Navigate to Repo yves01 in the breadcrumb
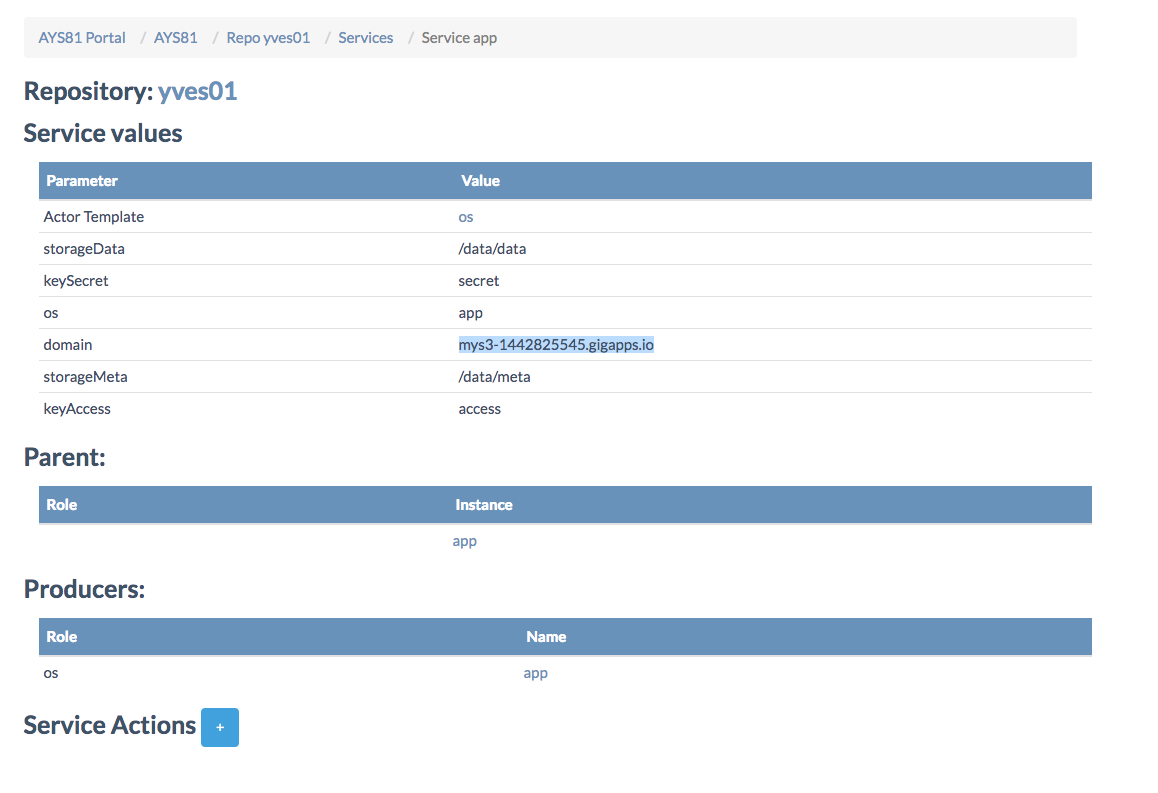This screenshot has height=793, width=1158. [x=268, y=38]
